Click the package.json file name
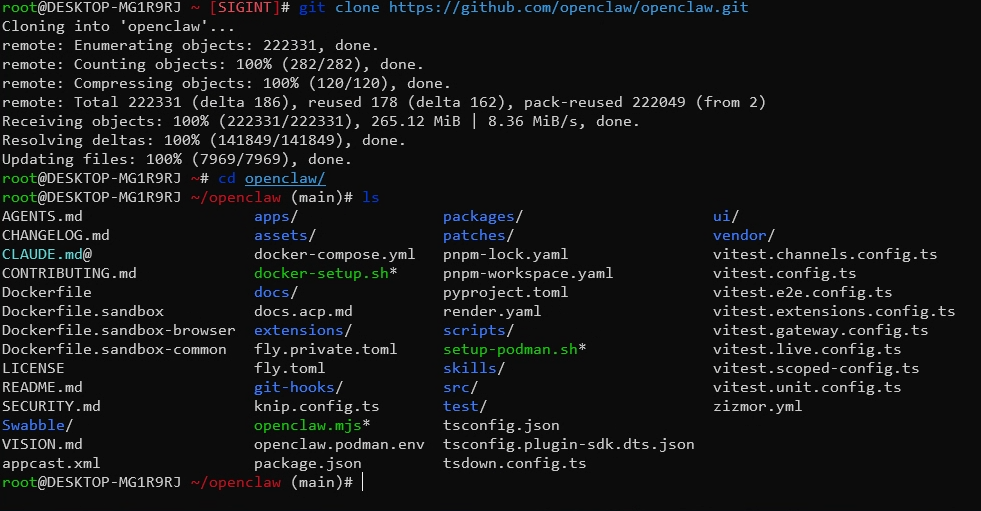Screen dimensions: 981x511 coord(307,463)
